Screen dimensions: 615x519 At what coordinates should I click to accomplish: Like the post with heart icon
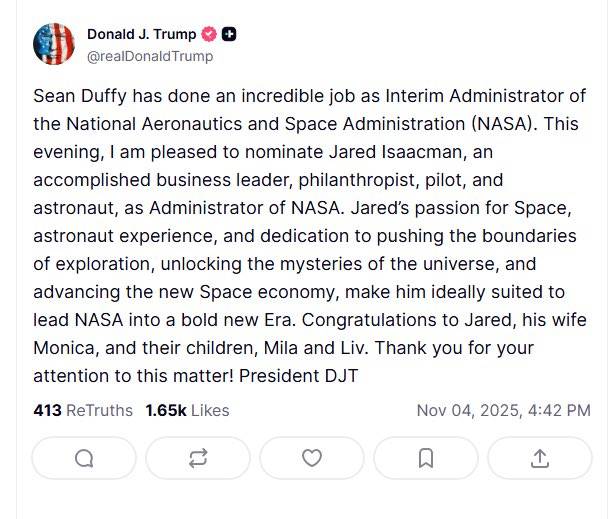click(x=312, y=458)
